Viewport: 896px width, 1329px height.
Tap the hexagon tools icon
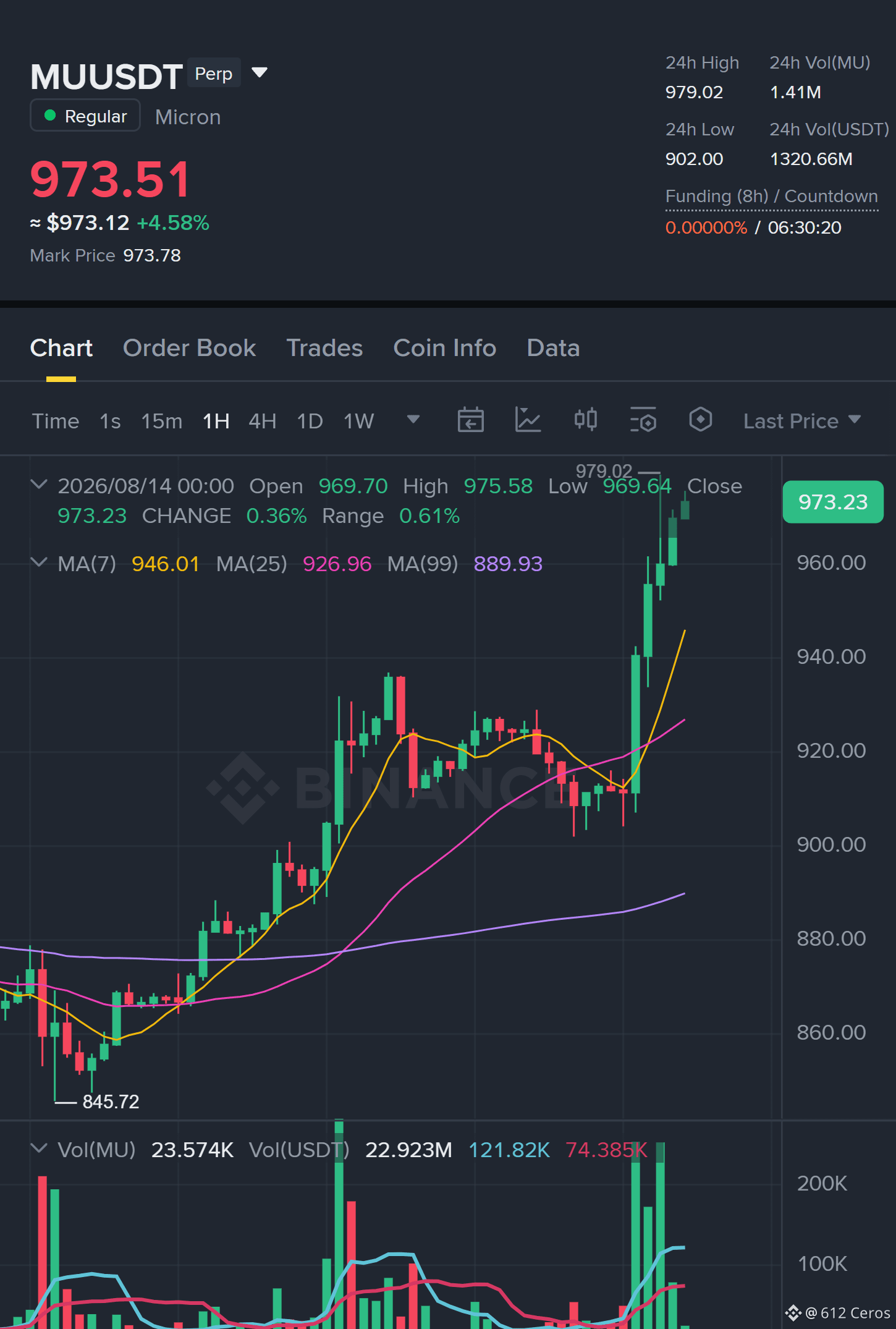(700, 420)
